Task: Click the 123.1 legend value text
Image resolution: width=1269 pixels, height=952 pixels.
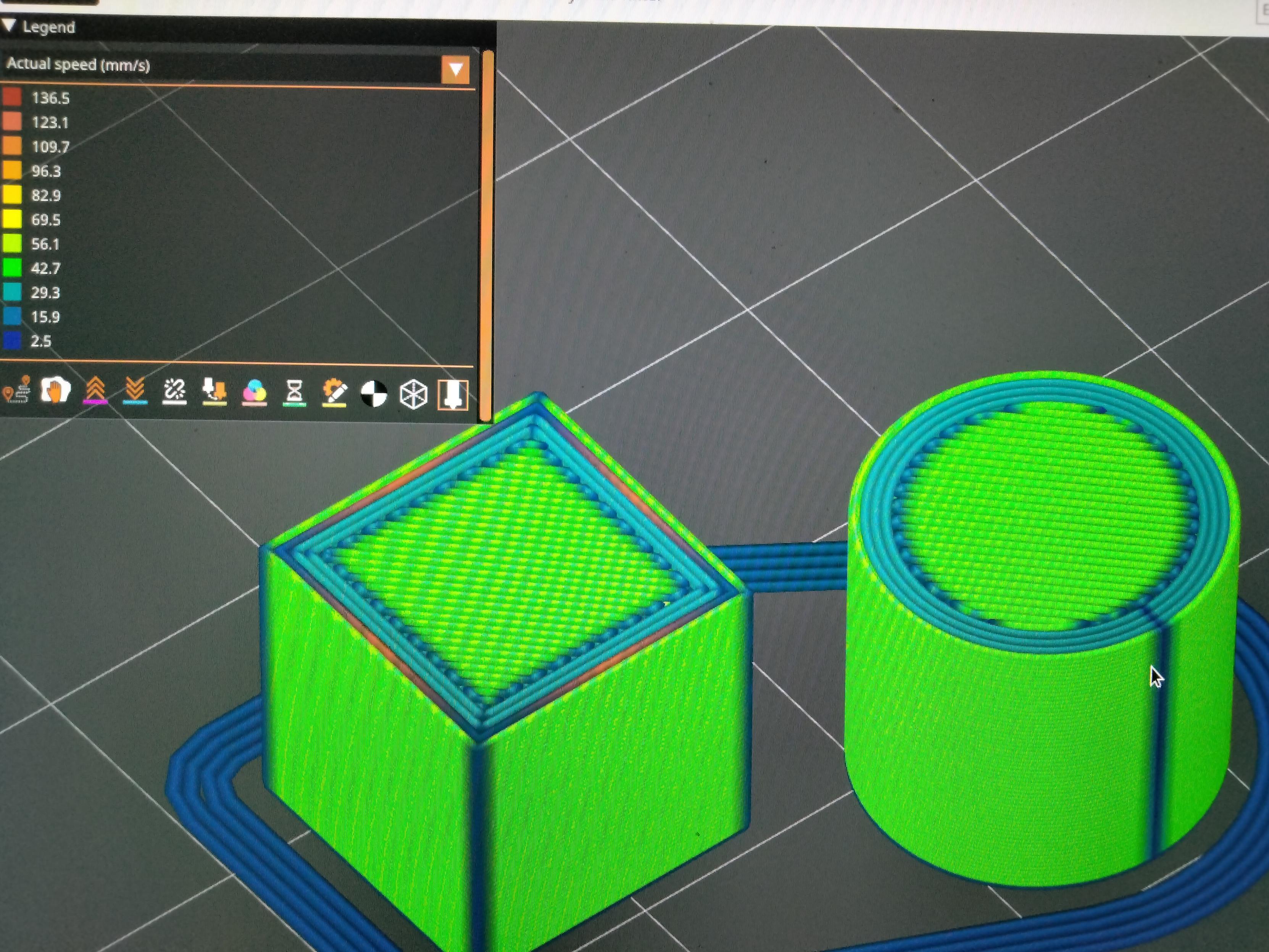Action: tap(50, 122)
